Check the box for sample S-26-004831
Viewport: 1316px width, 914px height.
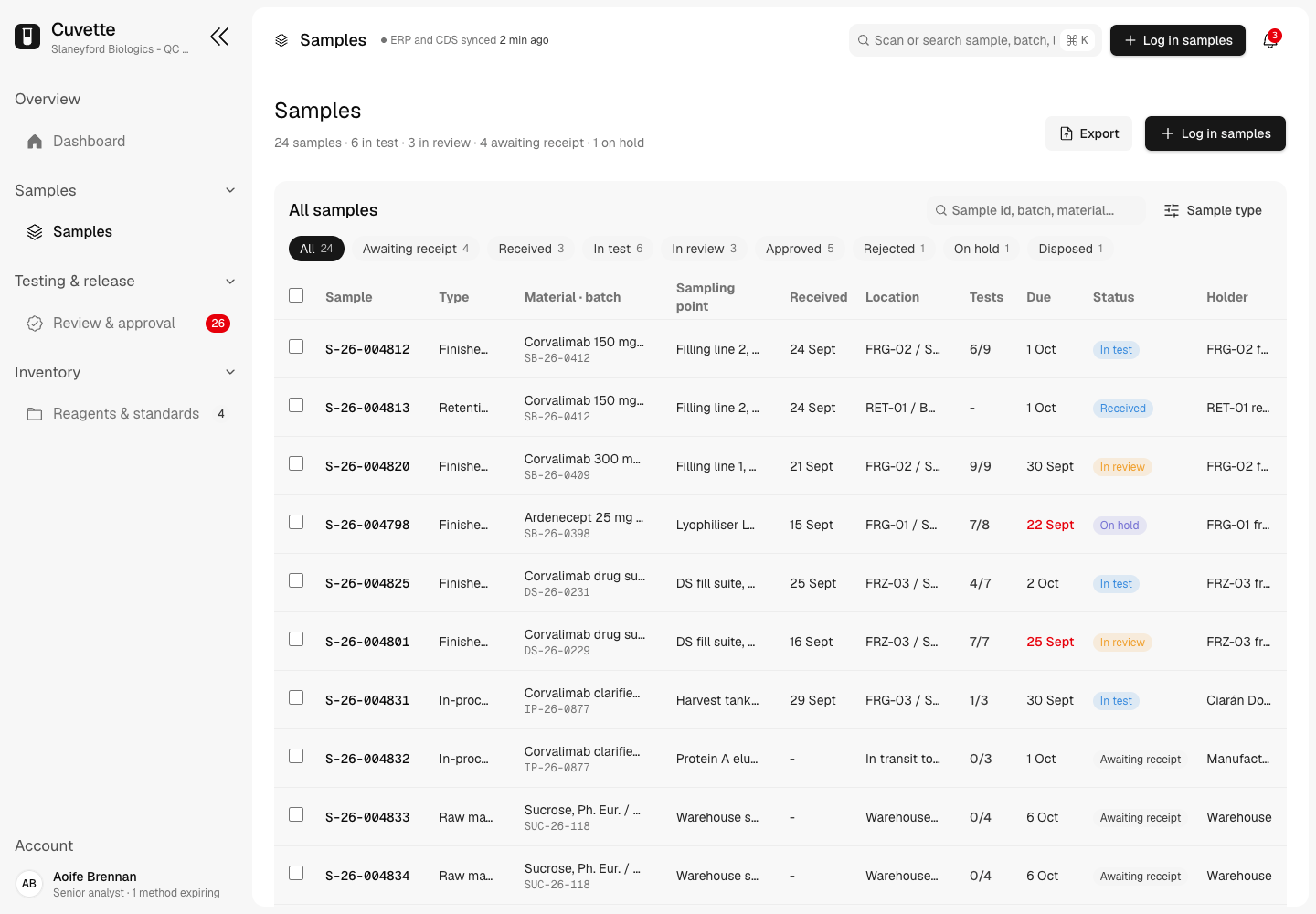[x=296, y=697]
